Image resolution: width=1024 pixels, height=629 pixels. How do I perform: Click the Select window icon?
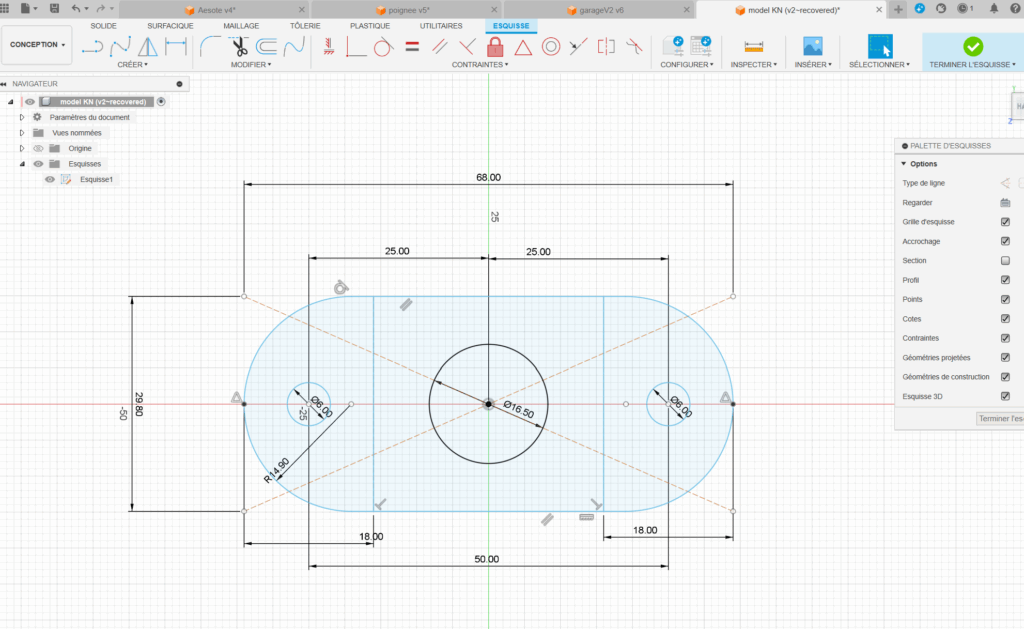coord(880,47)
